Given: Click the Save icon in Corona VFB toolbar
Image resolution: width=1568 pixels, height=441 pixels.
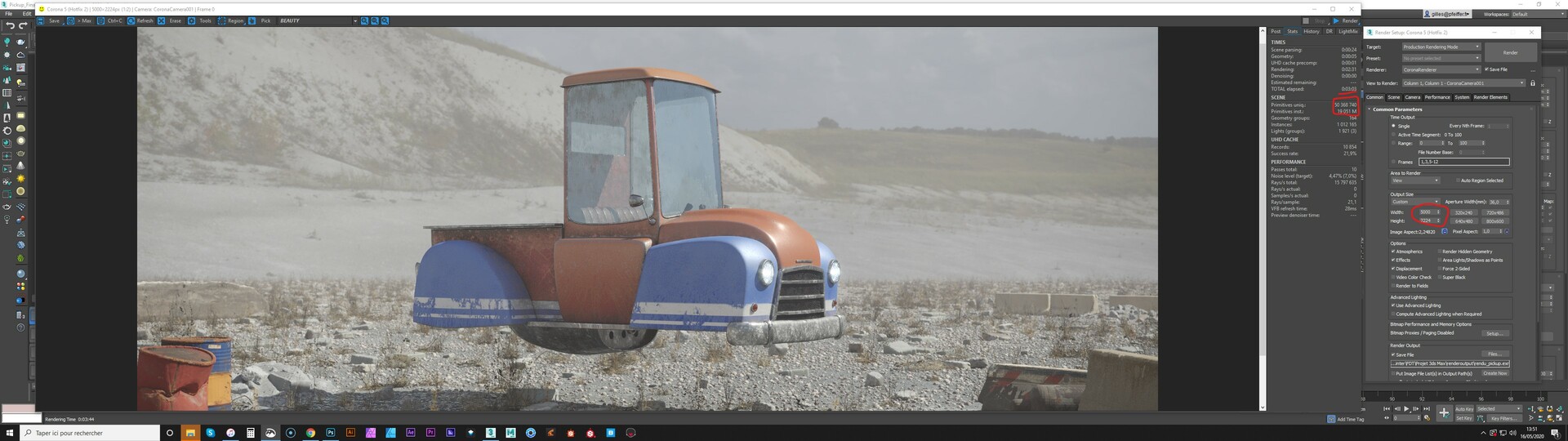Looking at the screenshot, I should click(42, 20).
